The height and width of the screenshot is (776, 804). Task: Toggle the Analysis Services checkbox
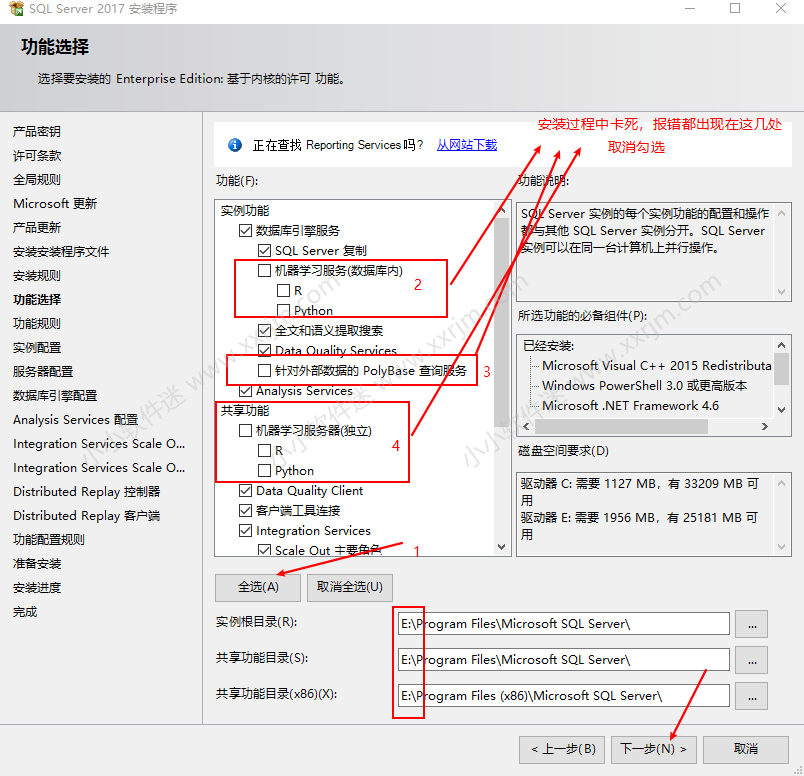point(246,391)
